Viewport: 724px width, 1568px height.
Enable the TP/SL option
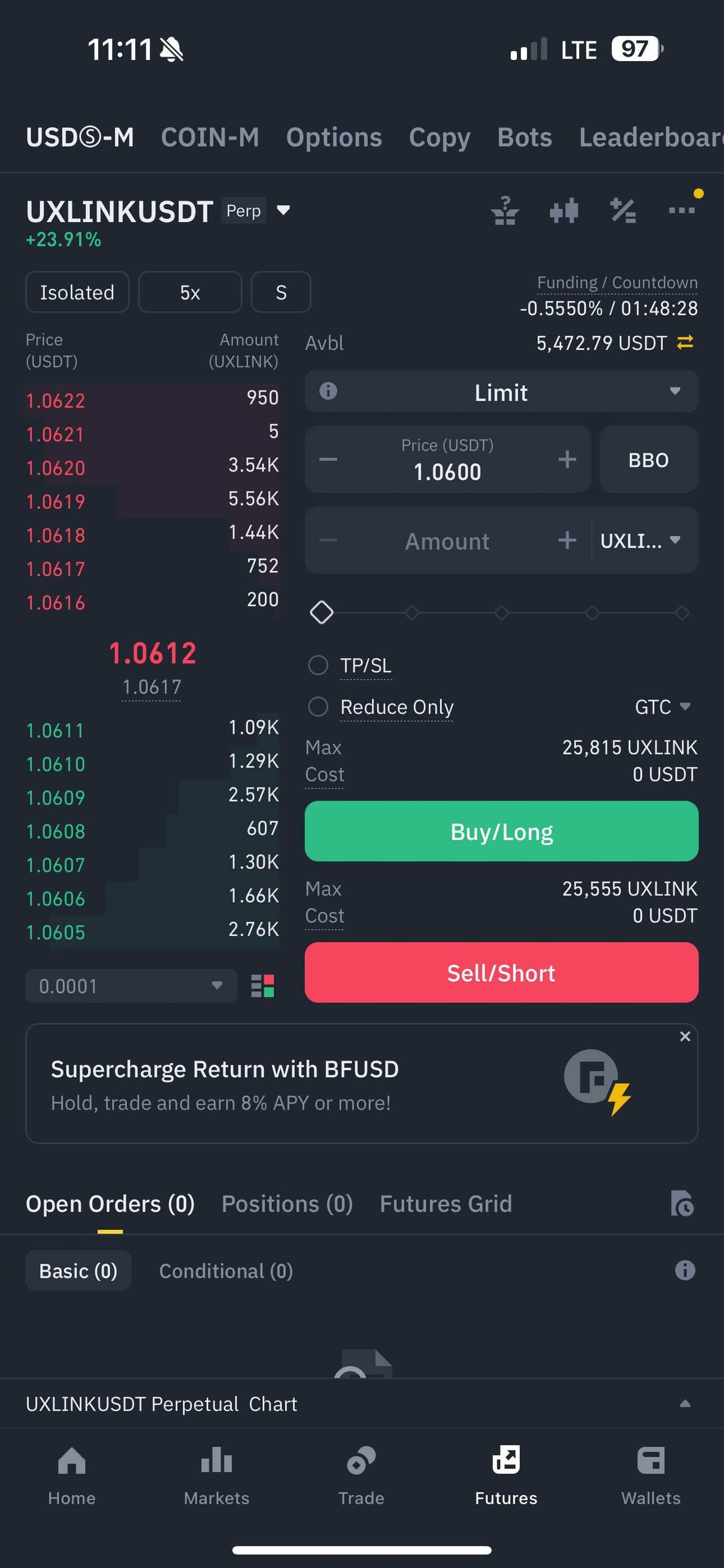coord(318,665)
